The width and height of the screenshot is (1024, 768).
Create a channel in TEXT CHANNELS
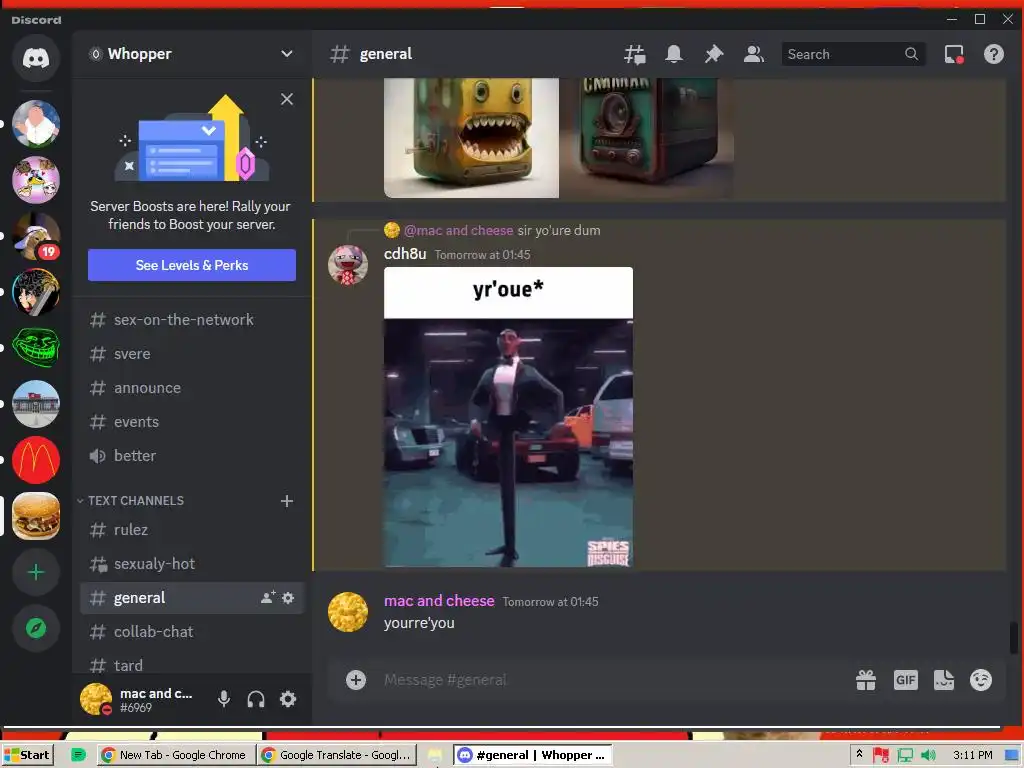(x=287, y=501)
